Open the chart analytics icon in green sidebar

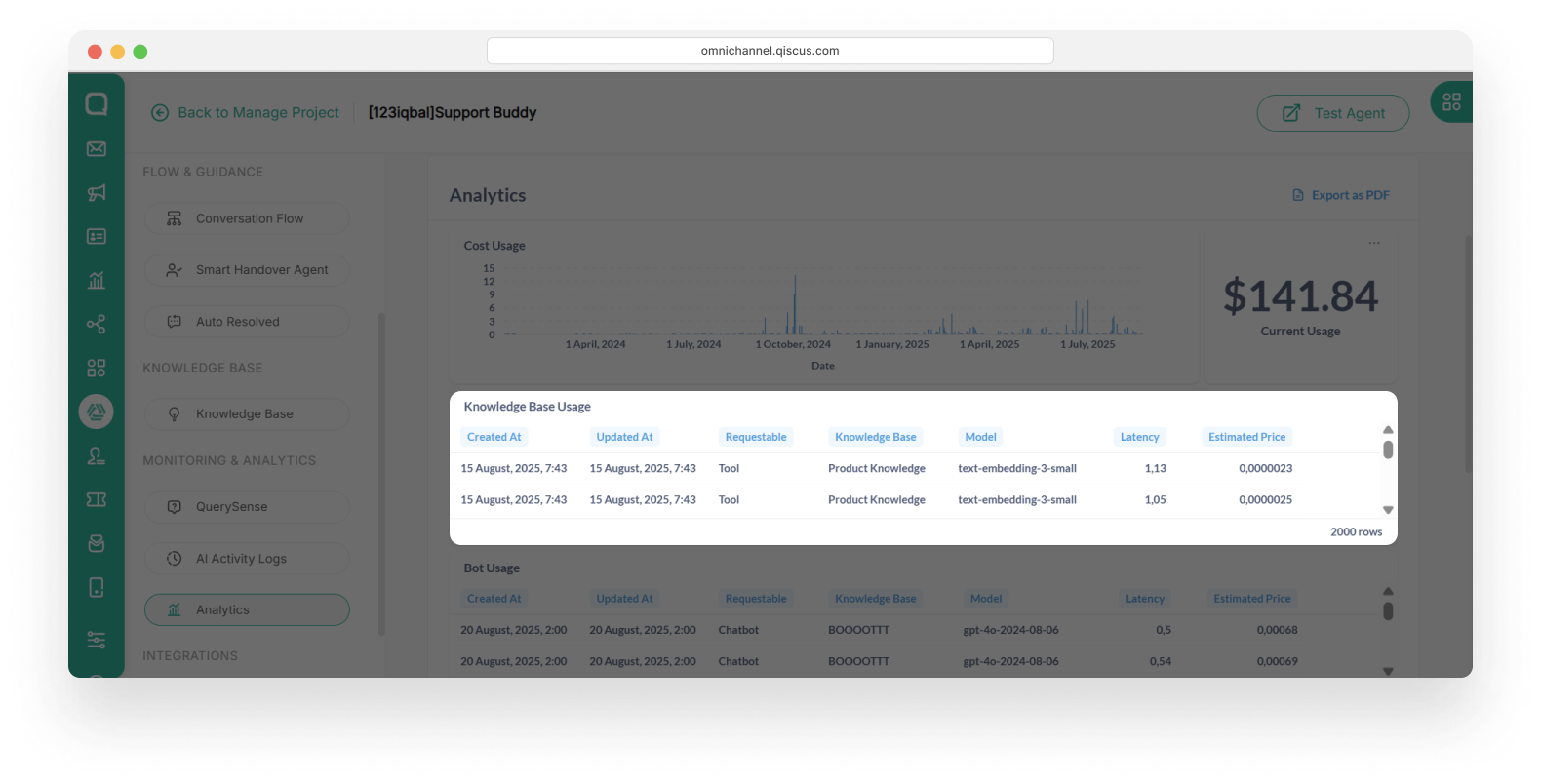tap(97, 281)
